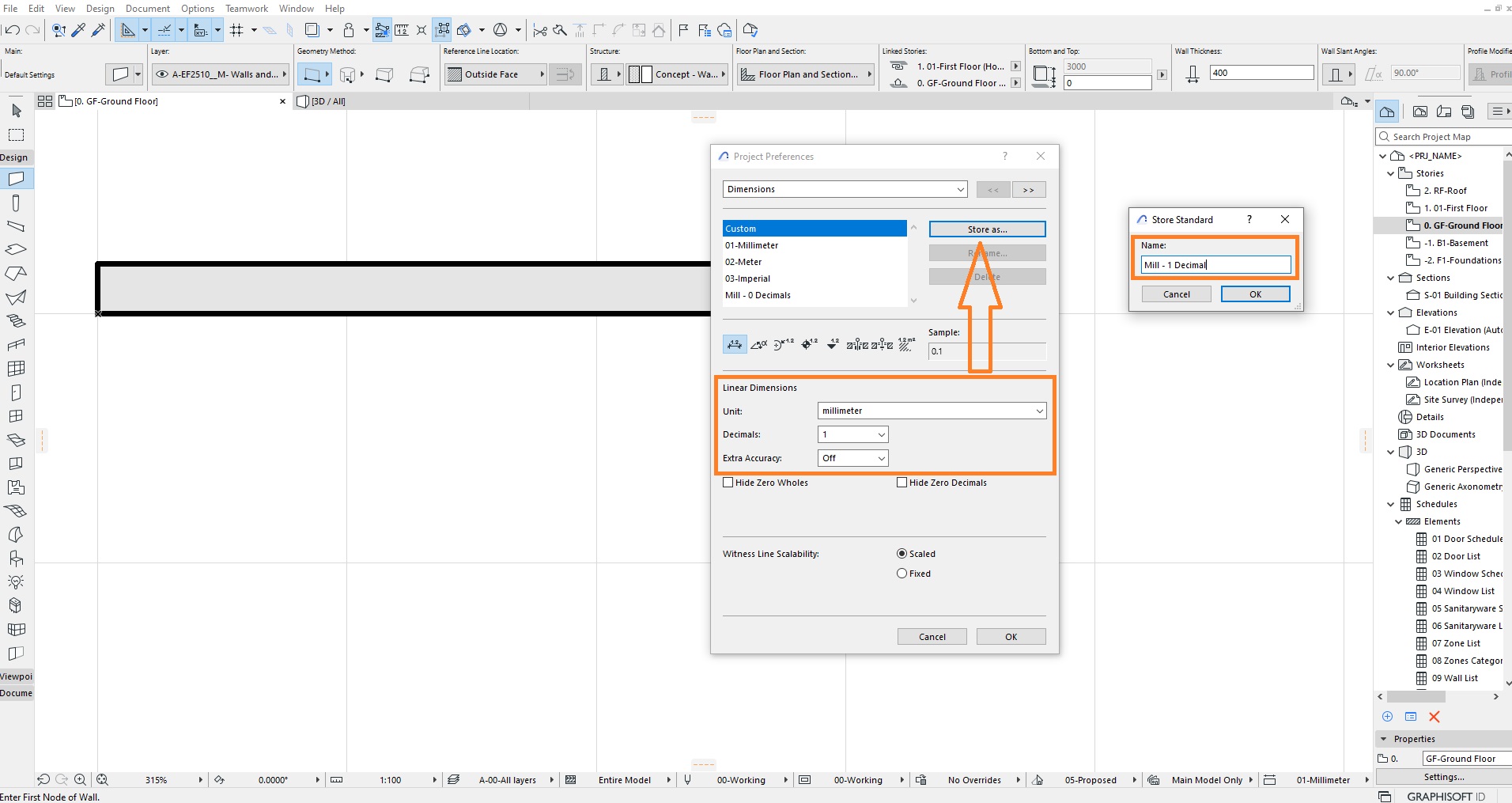Select the Slab tool in toolbox

[17, 249]
